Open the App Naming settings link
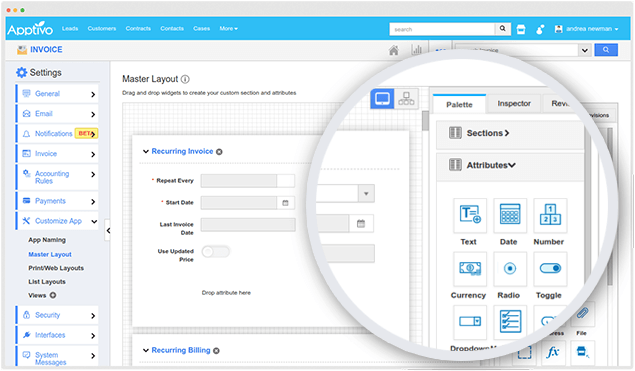635x371 pixels. [x=47, y=240]
